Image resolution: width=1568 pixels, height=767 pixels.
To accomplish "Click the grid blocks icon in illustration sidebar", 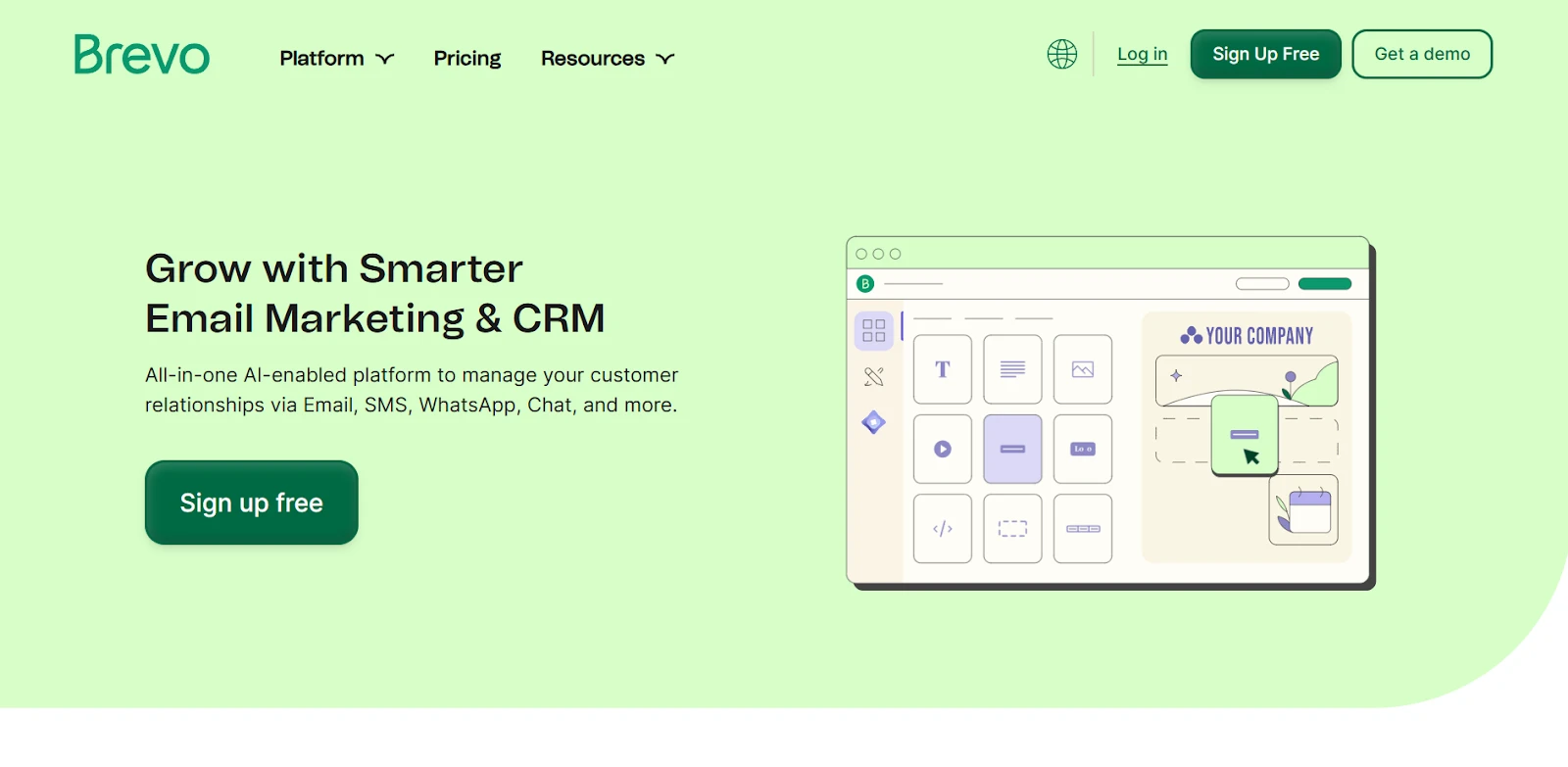I will point(873,331).
